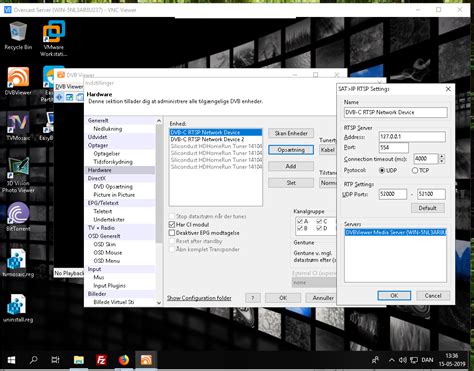This screenshot has width=474, height=371.
Task: Enable Deaktiver EPG modtagelse checkbox
Action: point(172,233)
